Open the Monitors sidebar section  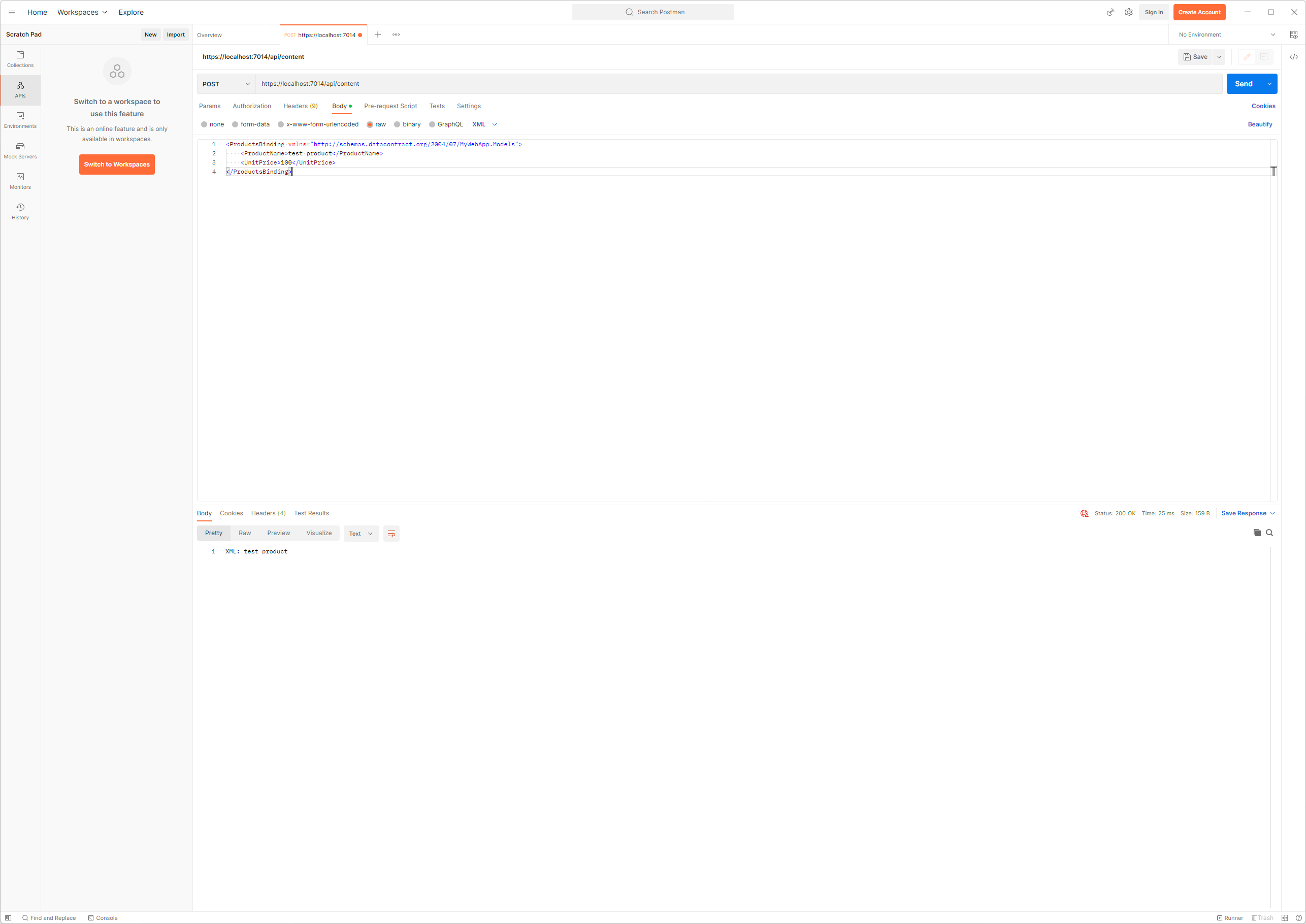[20, 181]
